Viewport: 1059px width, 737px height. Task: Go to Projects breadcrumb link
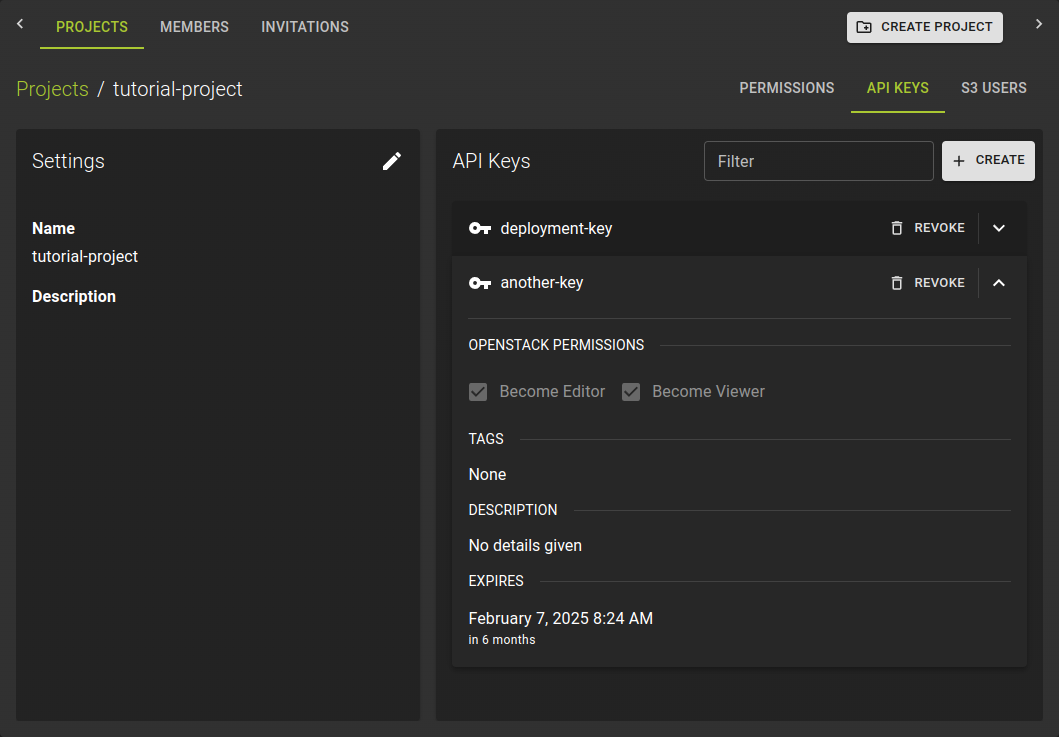pyautogui.click(x=53, y=89)
